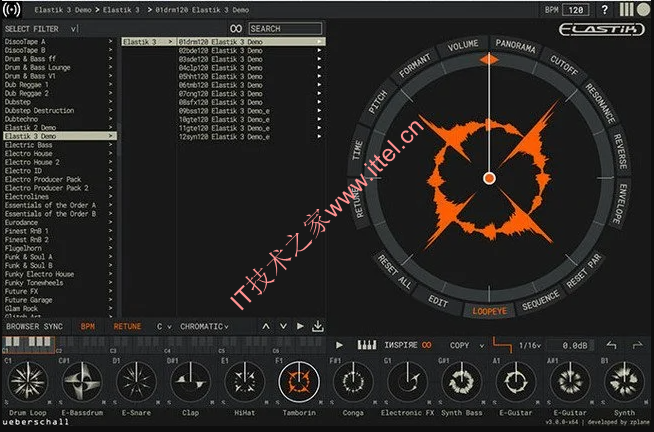Select the HiHat pad

pos(245,381)
